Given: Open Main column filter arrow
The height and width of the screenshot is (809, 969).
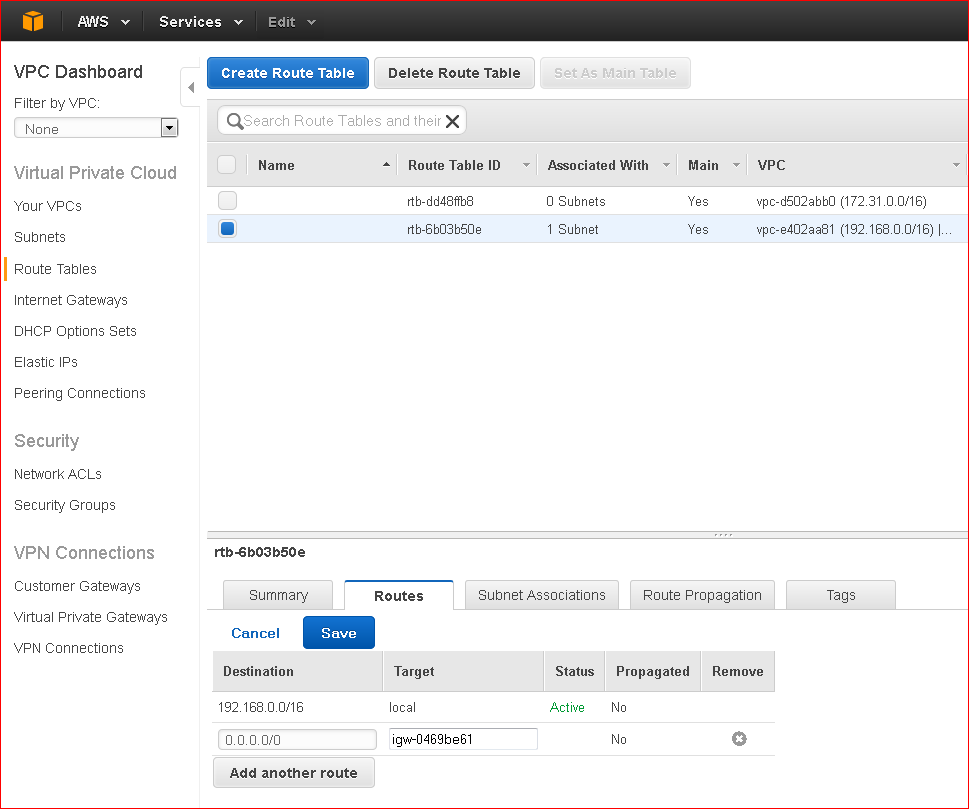Looking at the screenshot, I should point(736,165).
